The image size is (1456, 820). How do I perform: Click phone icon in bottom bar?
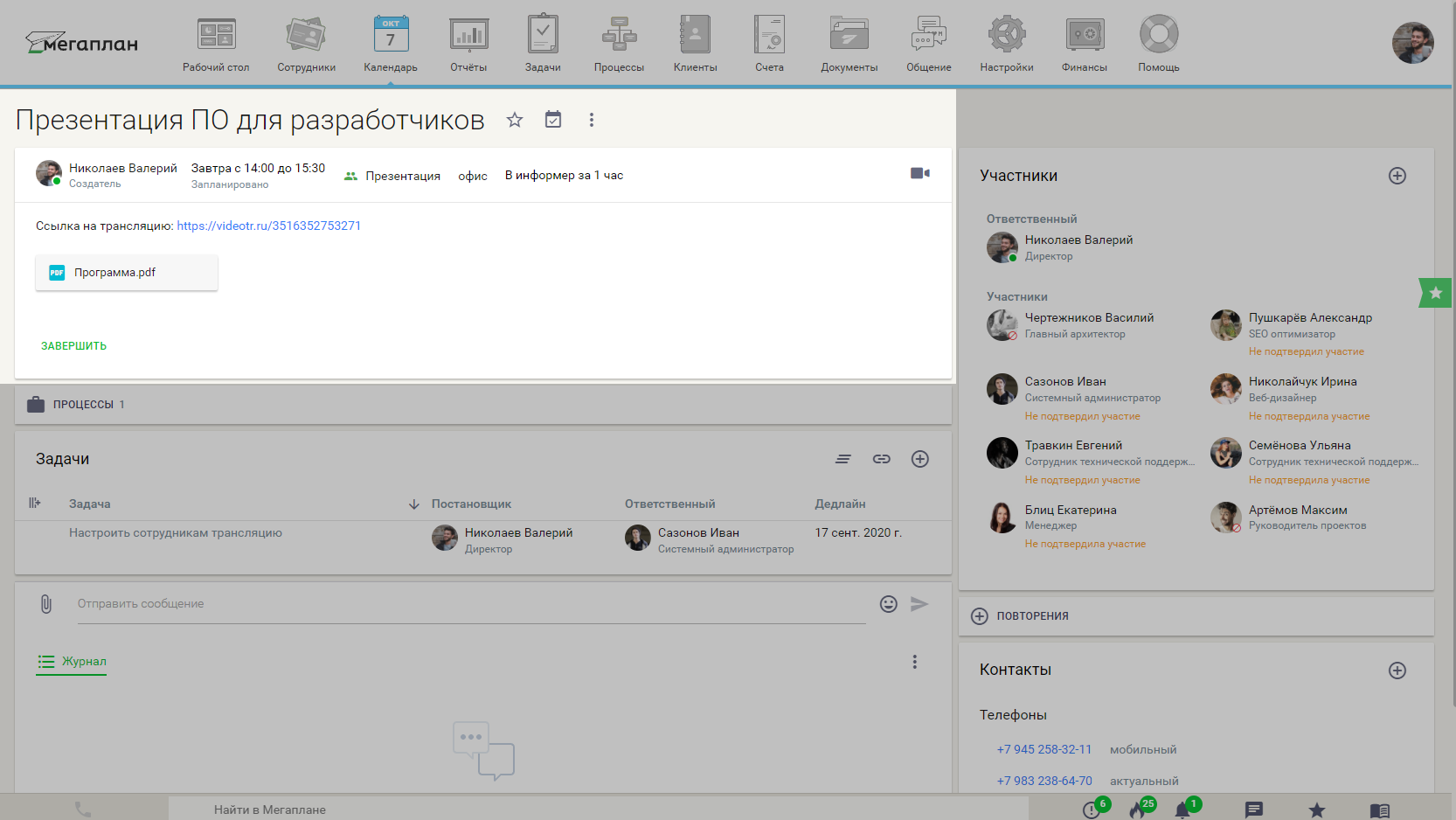(x=83, y=810)
